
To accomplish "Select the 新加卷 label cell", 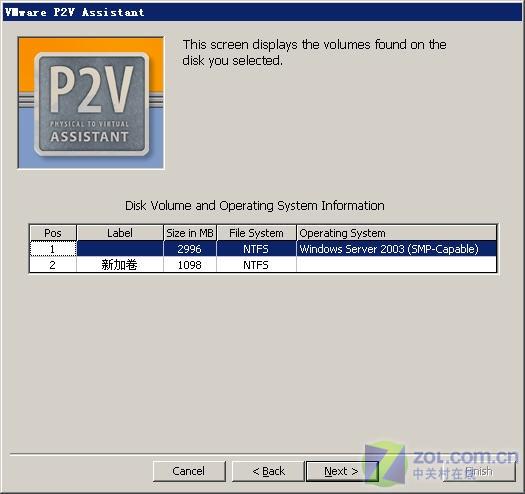I will point(120,265).
